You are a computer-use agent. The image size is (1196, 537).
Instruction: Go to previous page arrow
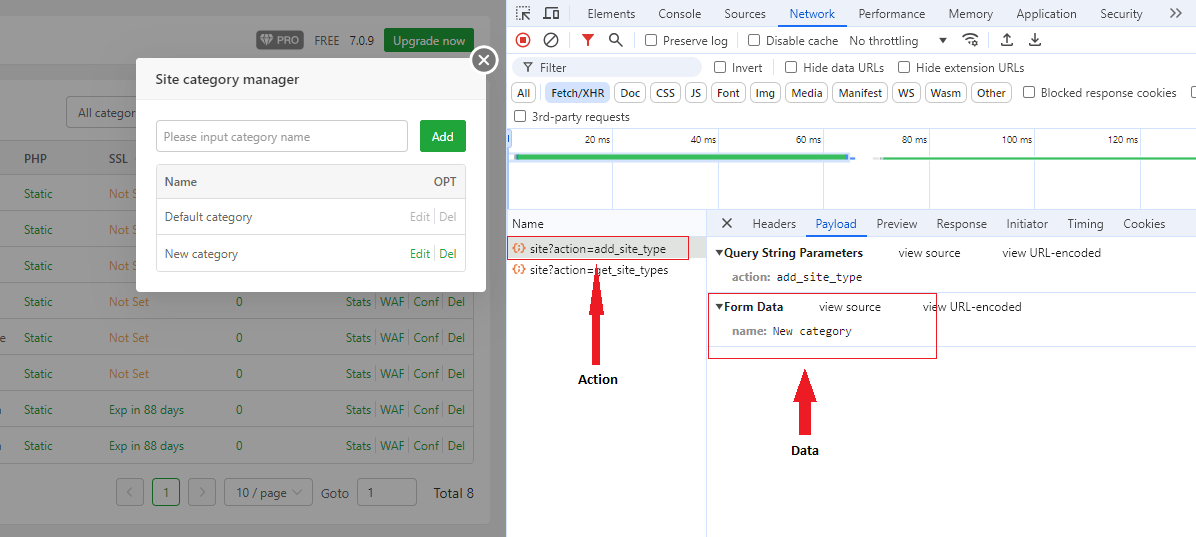pos(130,493)
